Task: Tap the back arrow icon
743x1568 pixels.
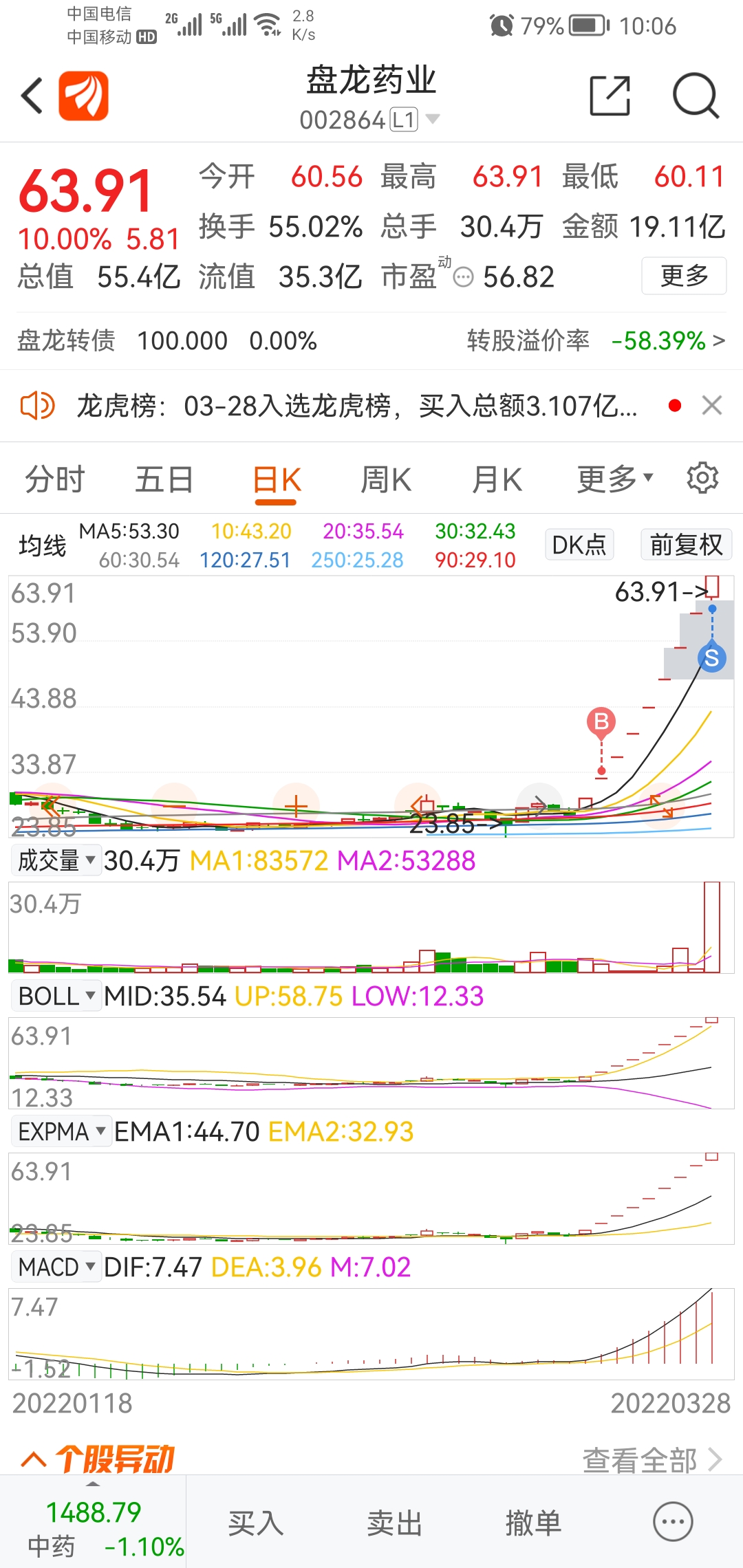Action: tap(32, 96)
